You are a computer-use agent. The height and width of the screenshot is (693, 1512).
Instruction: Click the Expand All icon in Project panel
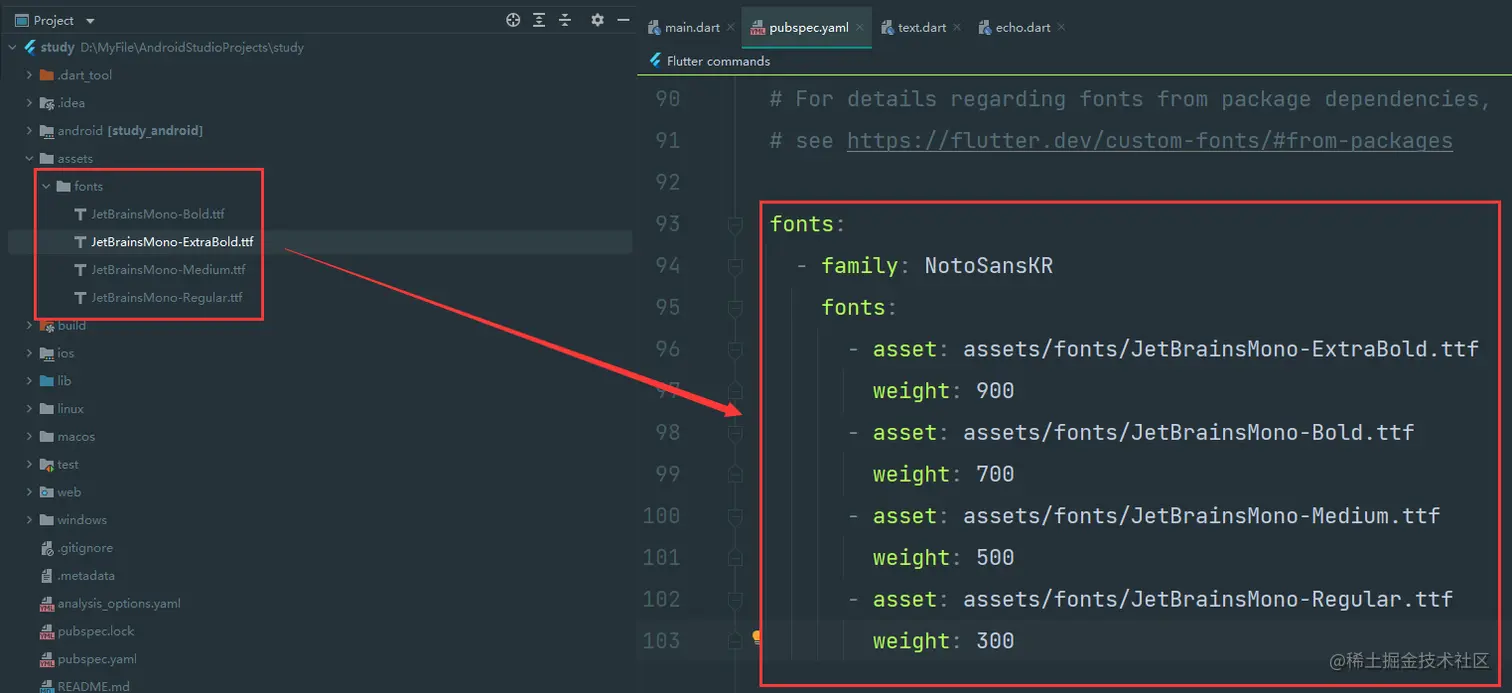click(x=539, y=20)
